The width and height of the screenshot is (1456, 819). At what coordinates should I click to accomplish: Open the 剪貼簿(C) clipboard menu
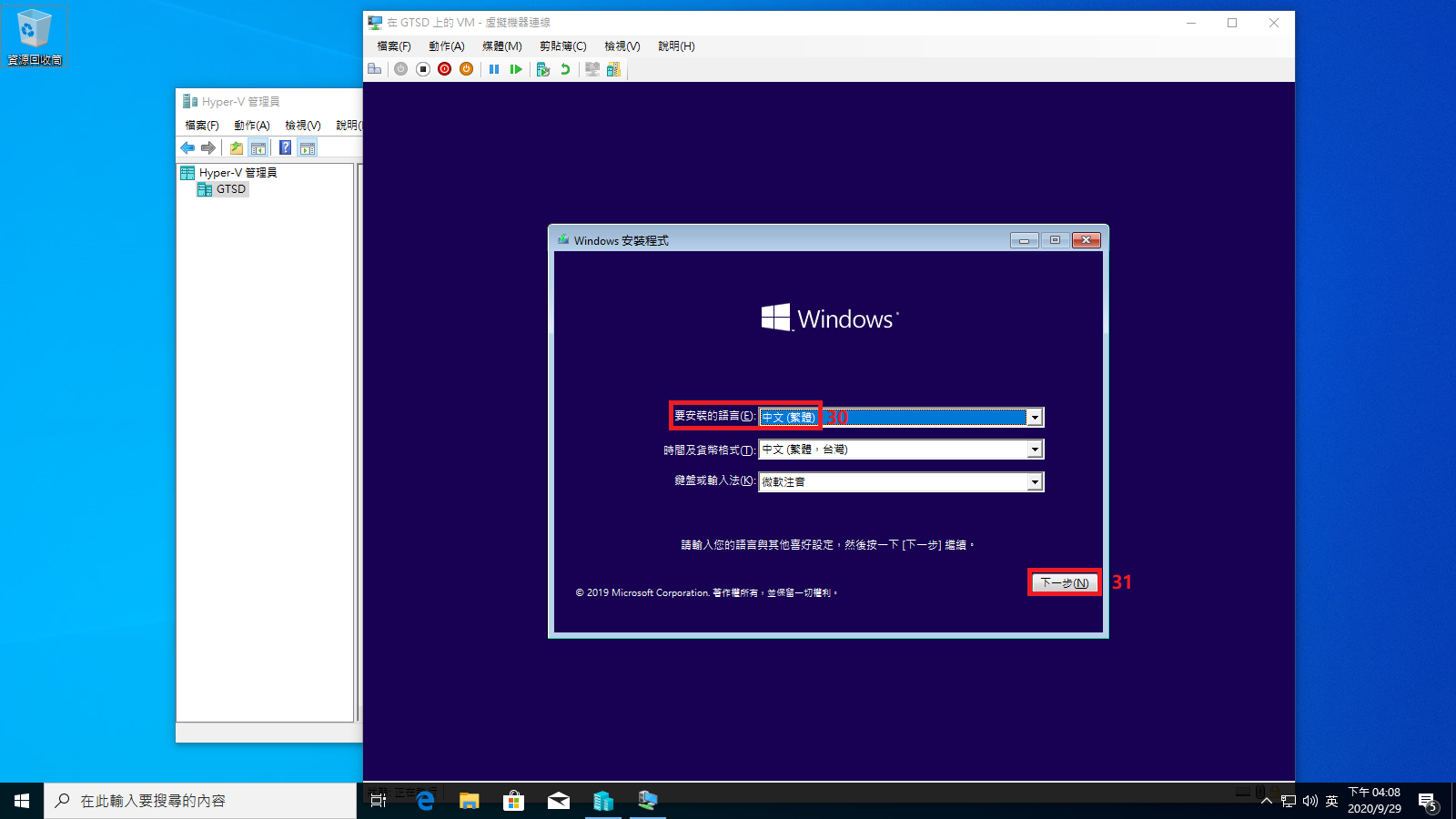pyautogui.click(x=562, y=46)
